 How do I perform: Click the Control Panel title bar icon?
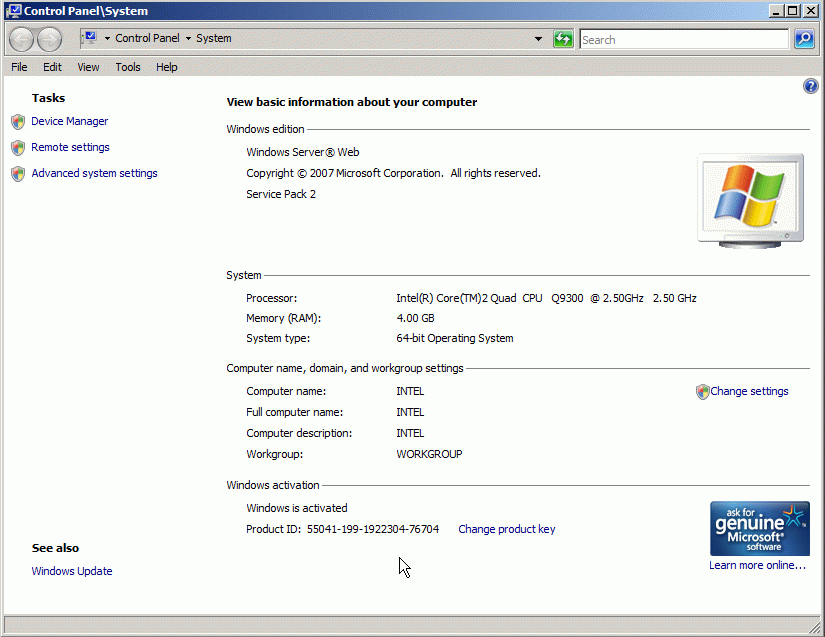(x=14, y=11)
